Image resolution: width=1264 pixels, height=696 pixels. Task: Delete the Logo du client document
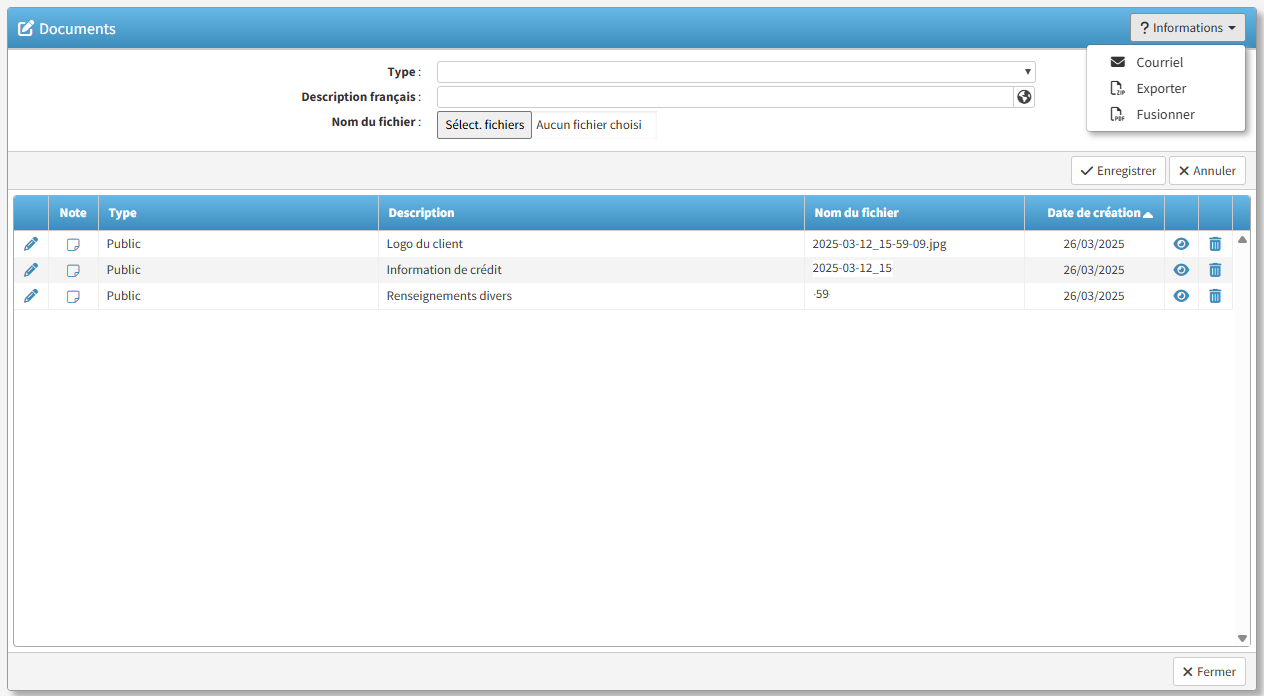[x=1215, y=244]
